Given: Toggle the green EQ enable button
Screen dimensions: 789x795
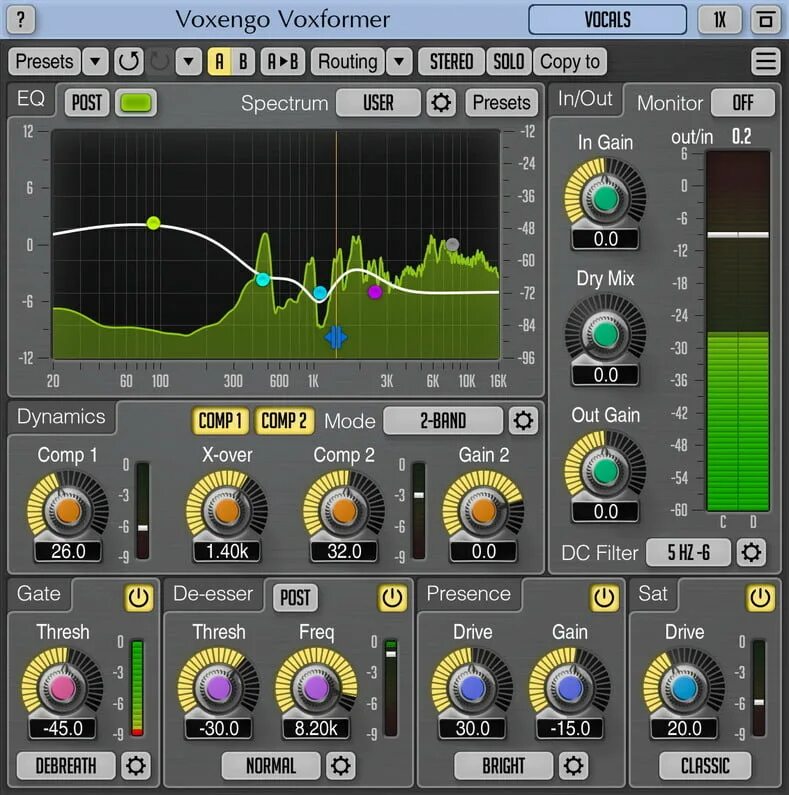Looking at the screenshot, I should 136,103.
